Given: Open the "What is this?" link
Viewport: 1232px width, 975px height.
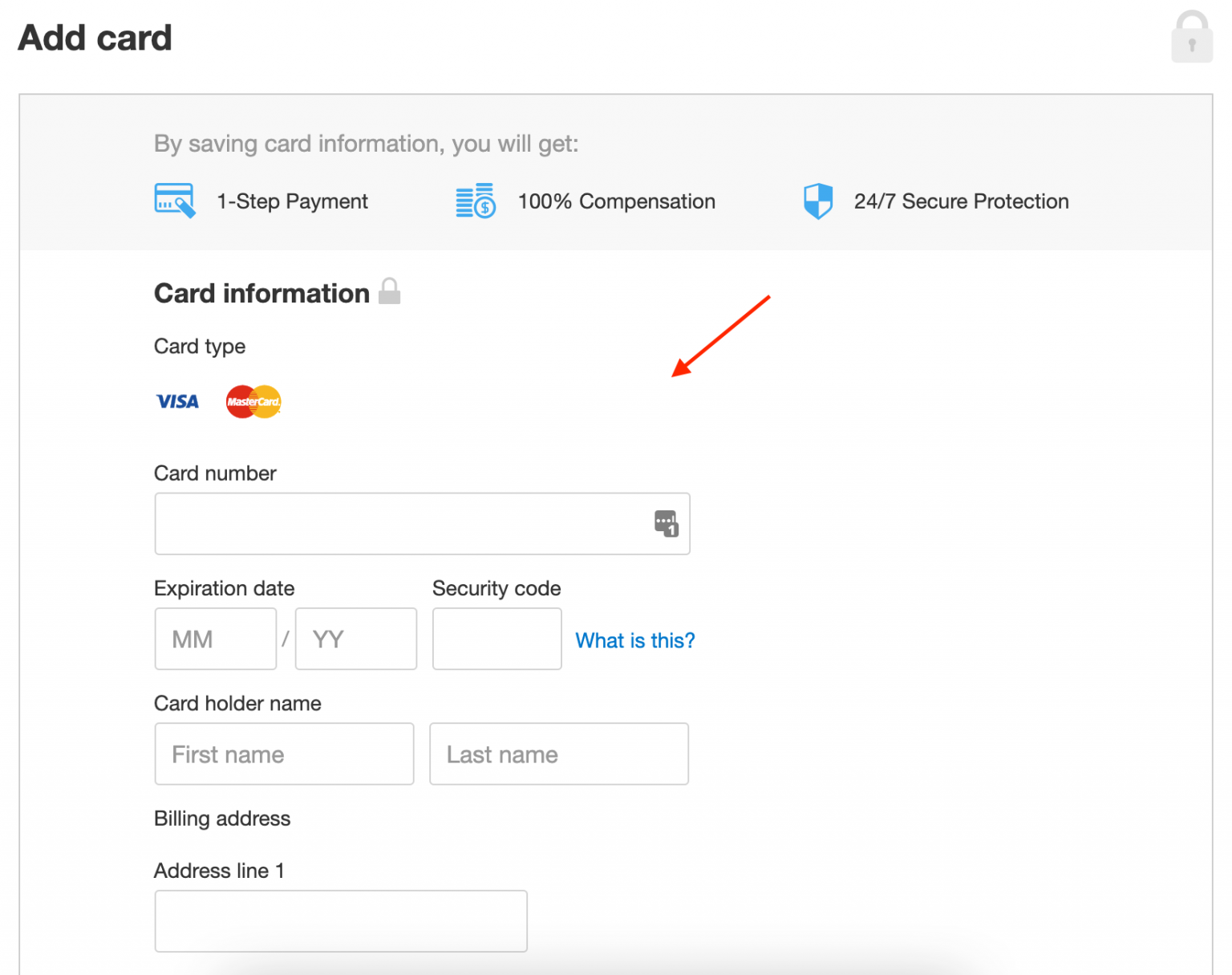Looking at the screenshot, I should click(634, 640).
